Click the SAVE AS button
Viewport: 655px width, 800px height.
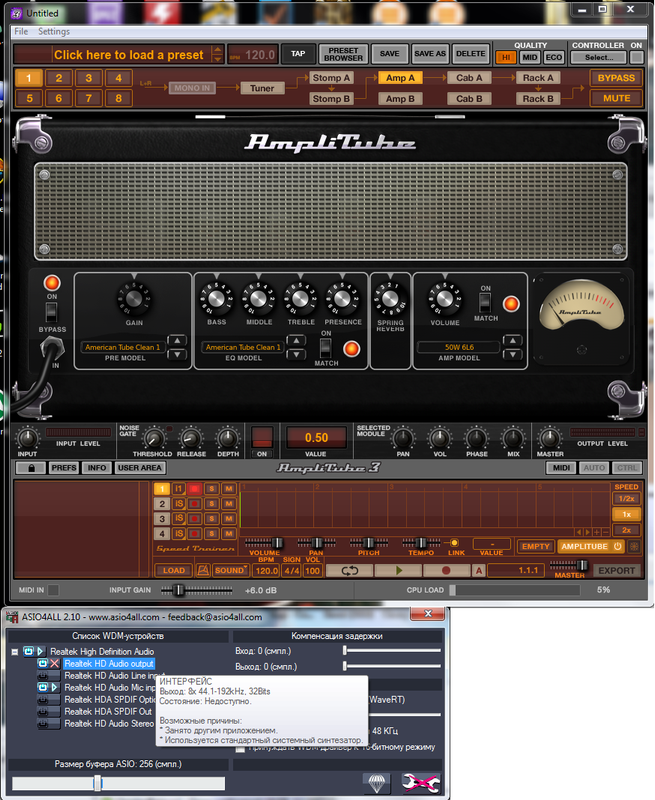point(430,54)
